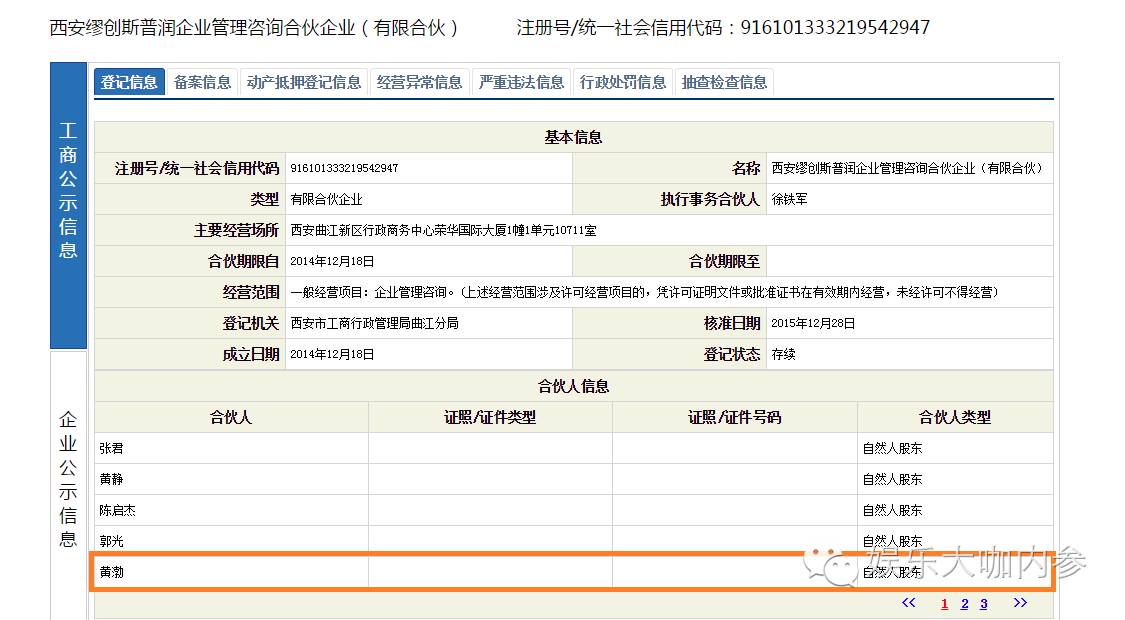Screen dimensions: 1125x620
Task: Select the 动产抵押登记信息 tab
Action: point(304,82)
